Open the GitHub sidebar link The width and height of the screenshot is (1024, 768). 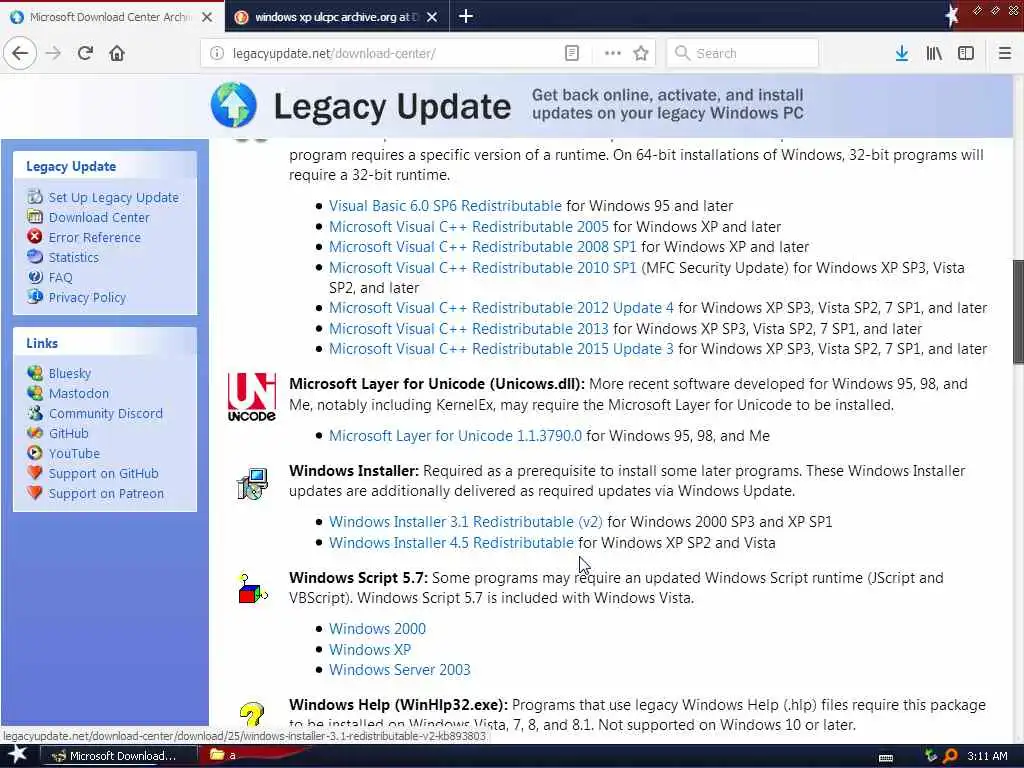pyautogui.click(x=69, y=433)
